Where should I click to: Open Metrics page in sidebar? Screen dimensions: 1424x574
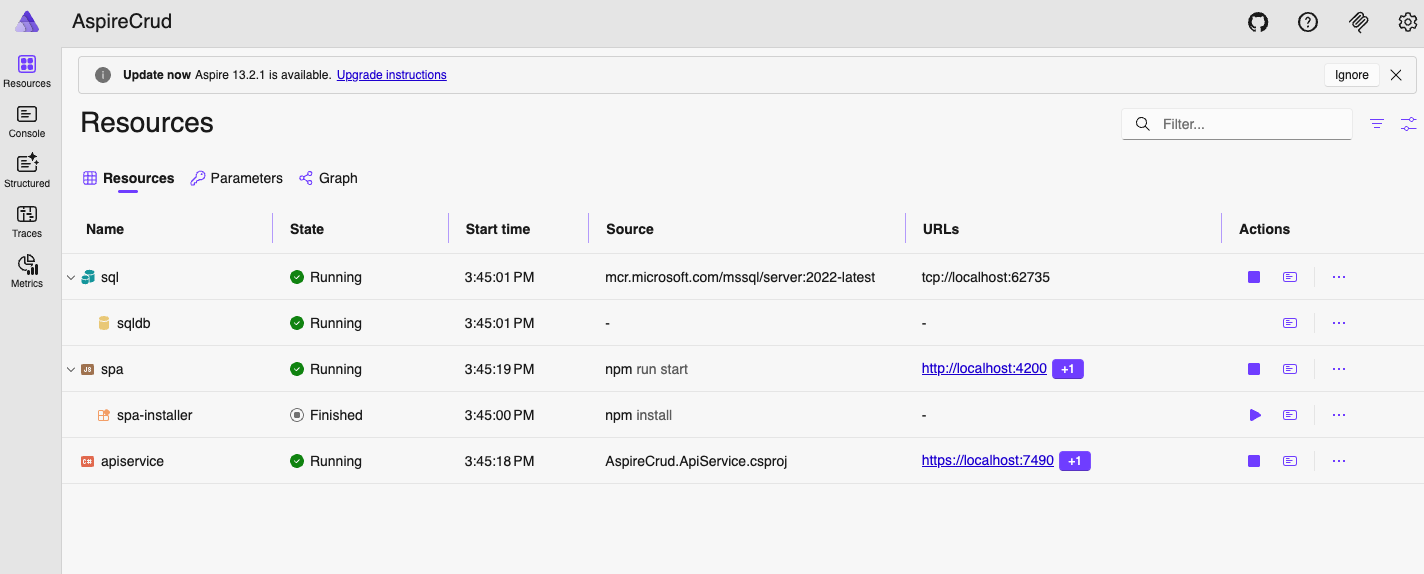pos(27,271)
